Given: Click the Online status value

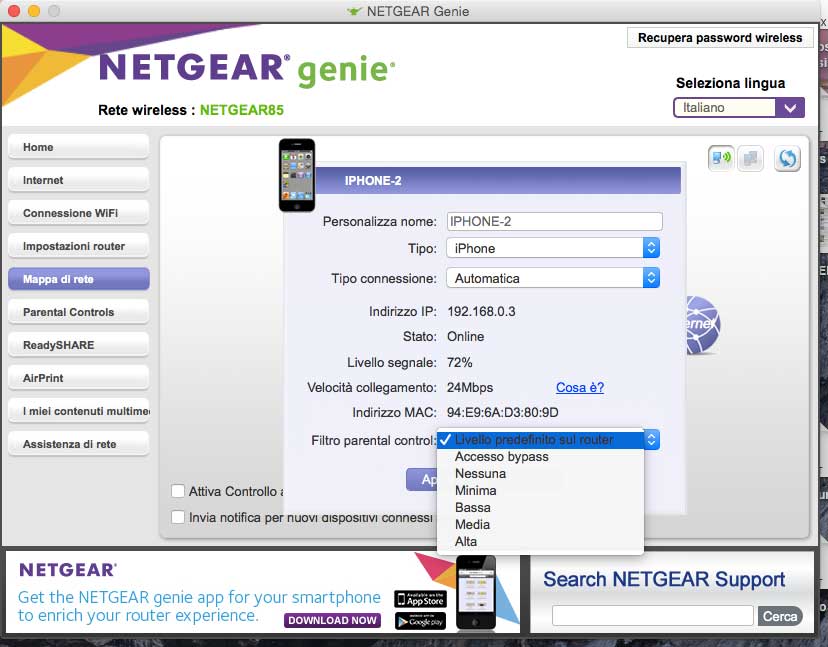Looking at the screenshot, I should point(465,336).
